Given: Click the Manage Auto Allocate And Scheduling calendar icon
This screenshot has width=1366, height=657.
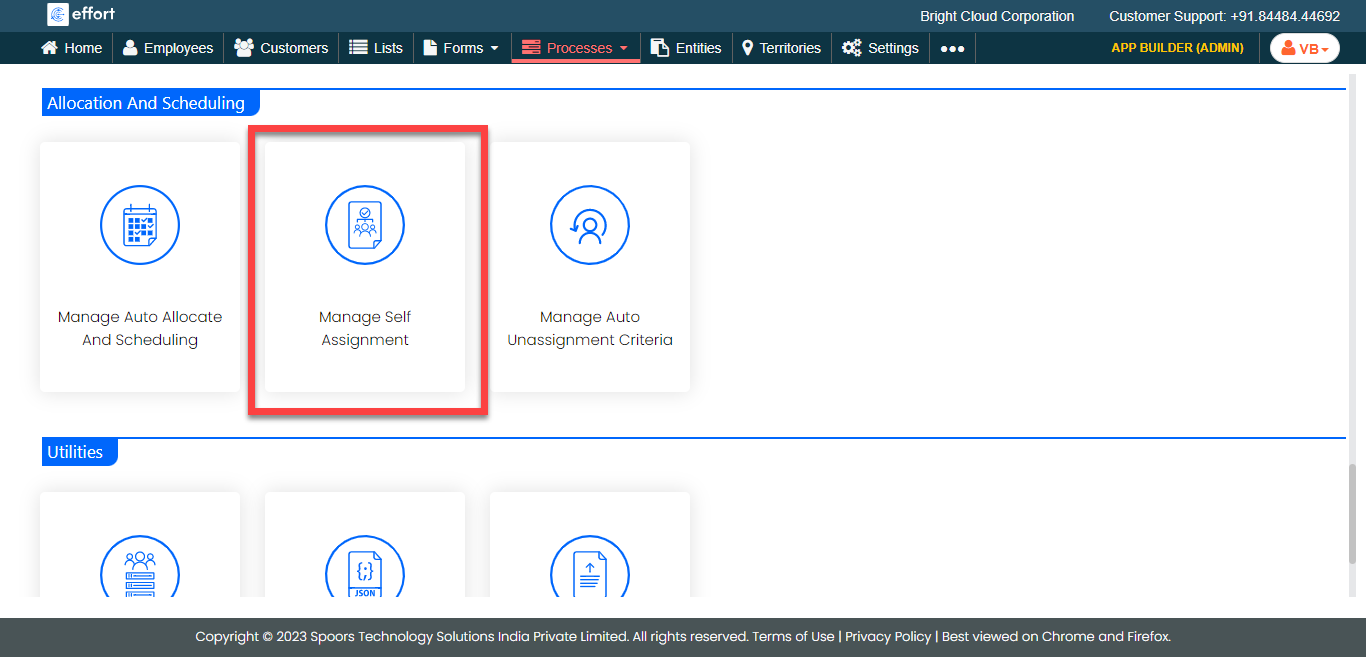Looking at the screenshot, I should 140,226.
